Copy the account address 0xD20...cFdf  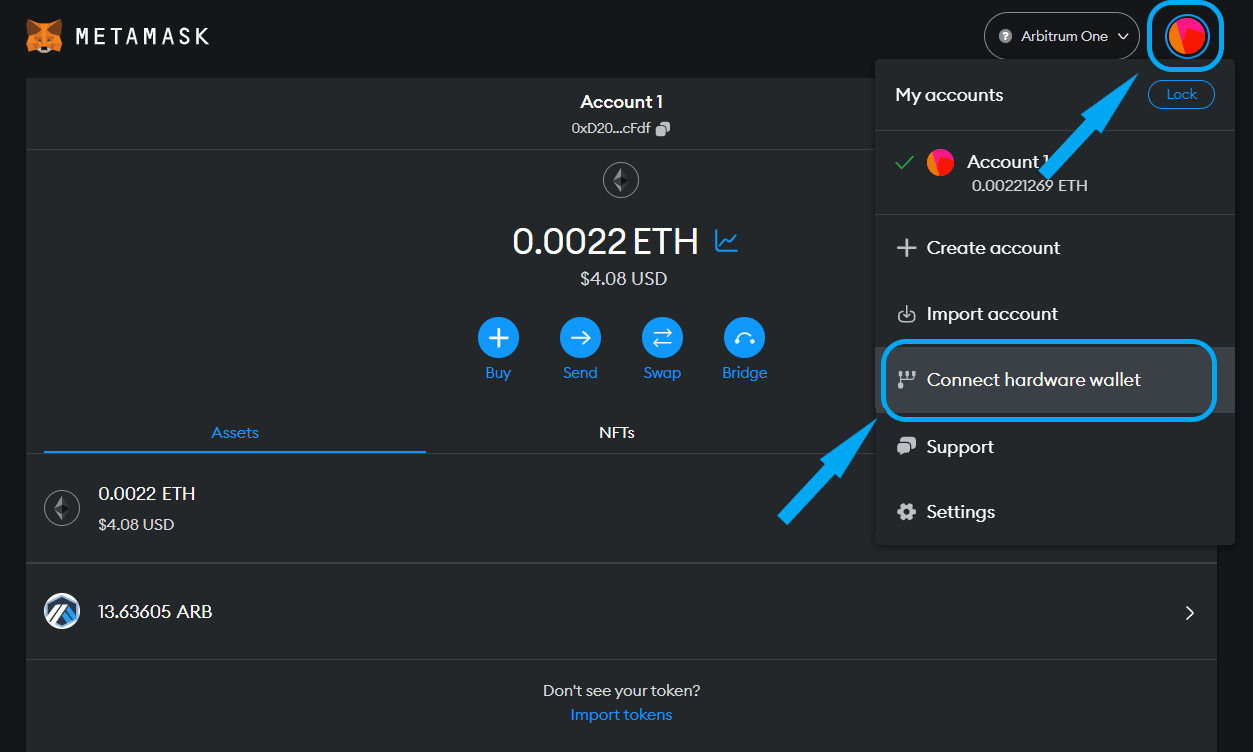(x=663, y=128)
